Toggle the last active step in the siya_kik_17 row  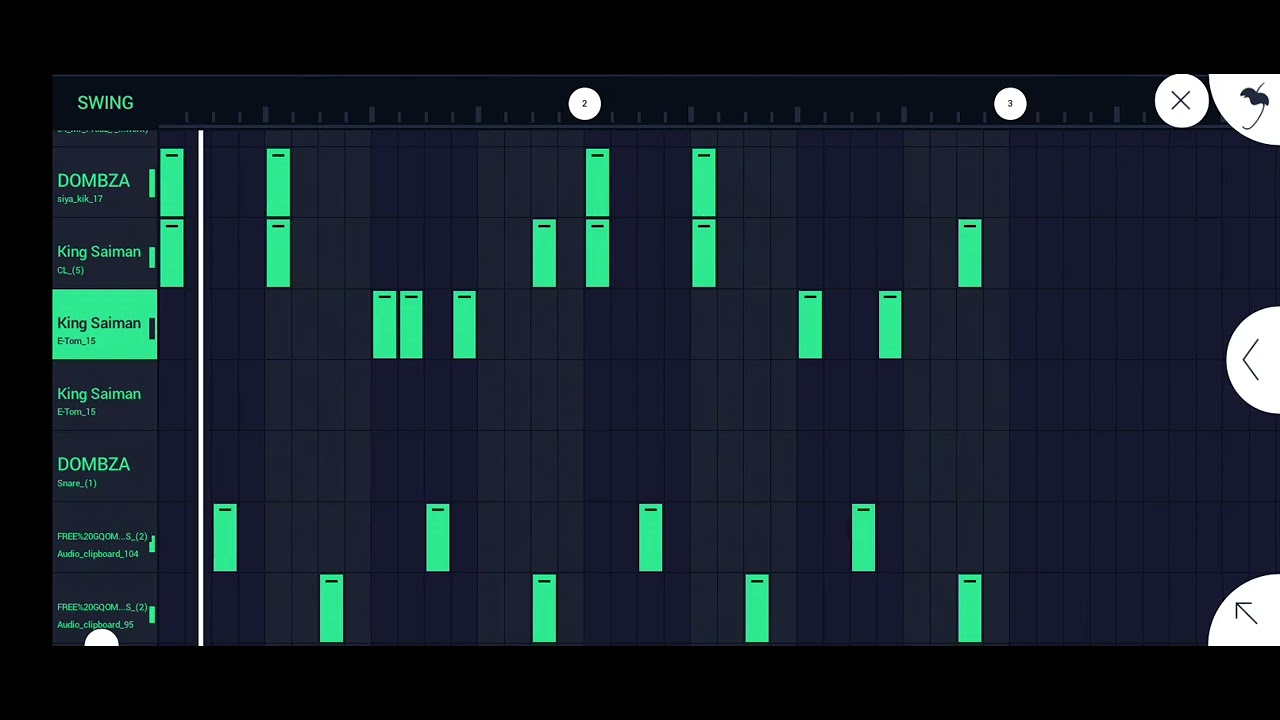[704, 183]
